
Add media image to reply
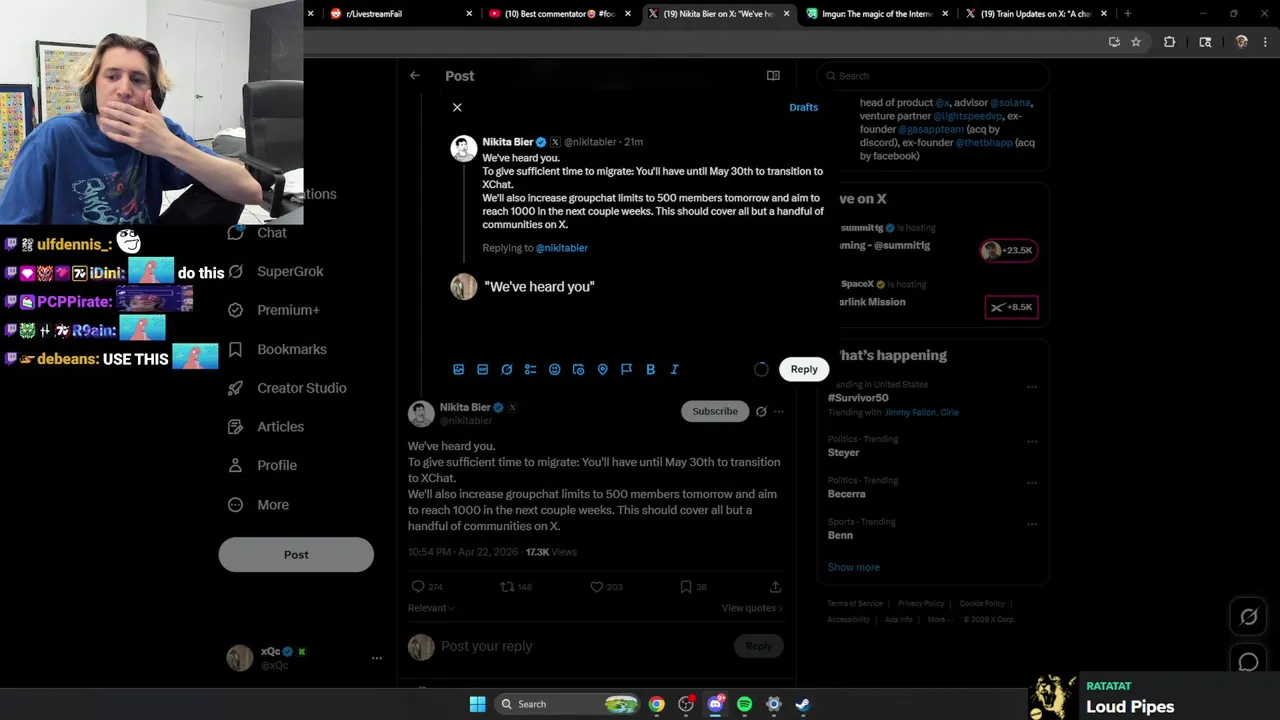459,369
